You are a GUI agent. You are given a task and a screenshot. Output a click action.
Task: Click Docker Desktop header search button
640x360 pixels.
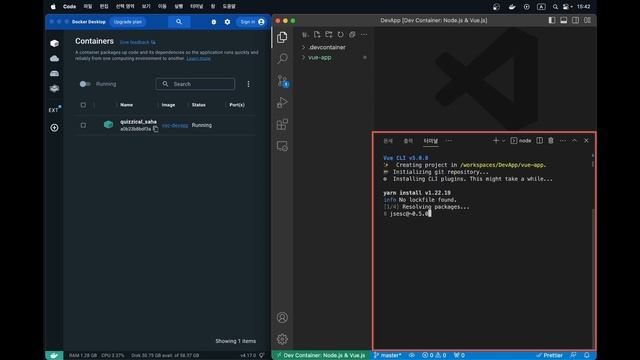[x=179, y=22]
